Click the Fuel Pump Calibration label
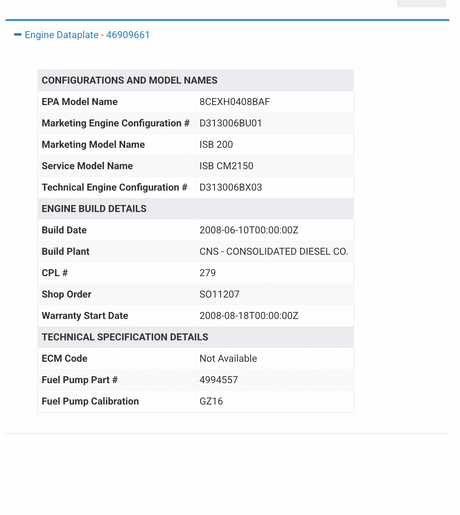This screenshot has width=460, height=515. coord(90,401)
